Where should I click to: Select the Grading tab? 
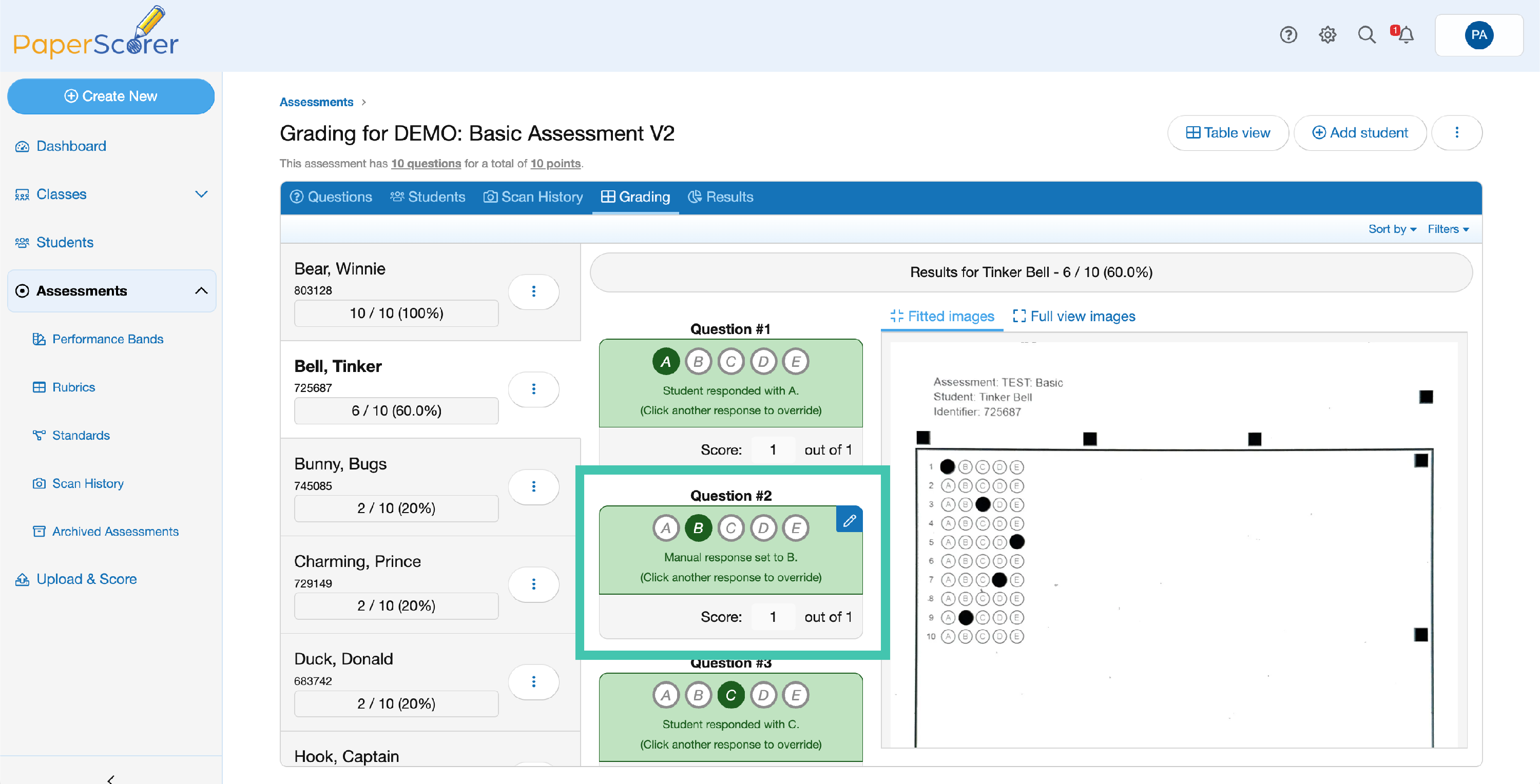(636, 197)
